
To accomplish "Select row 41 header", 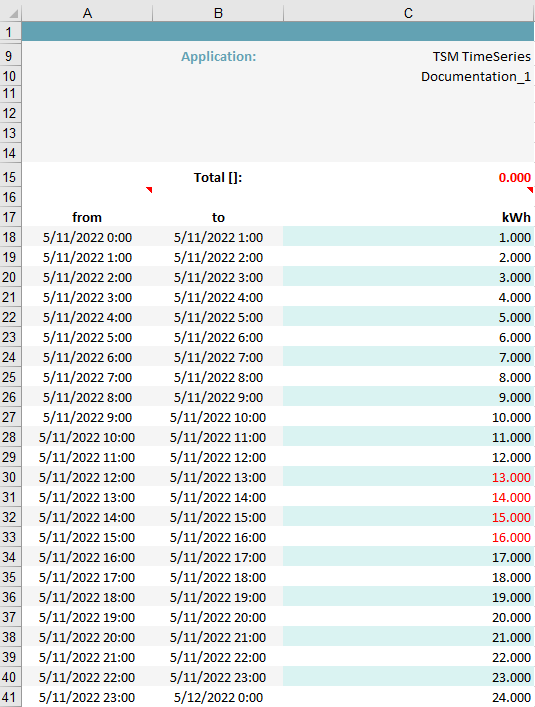I will pyautogui.click(x=11, y=697).
